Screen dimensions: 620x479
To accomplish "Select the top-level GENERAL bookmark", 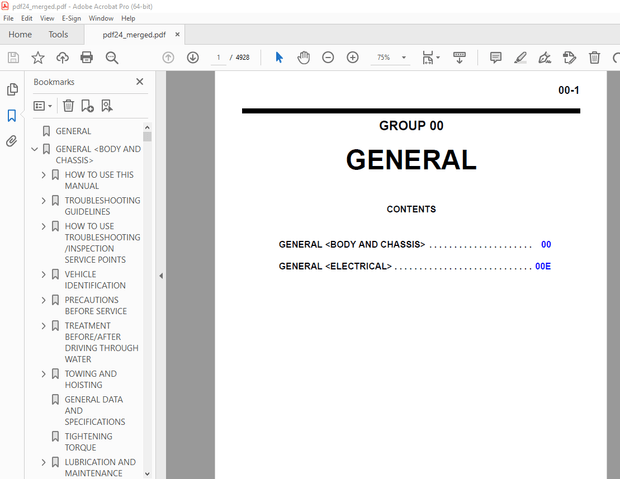I will click(x=73, y=131).
